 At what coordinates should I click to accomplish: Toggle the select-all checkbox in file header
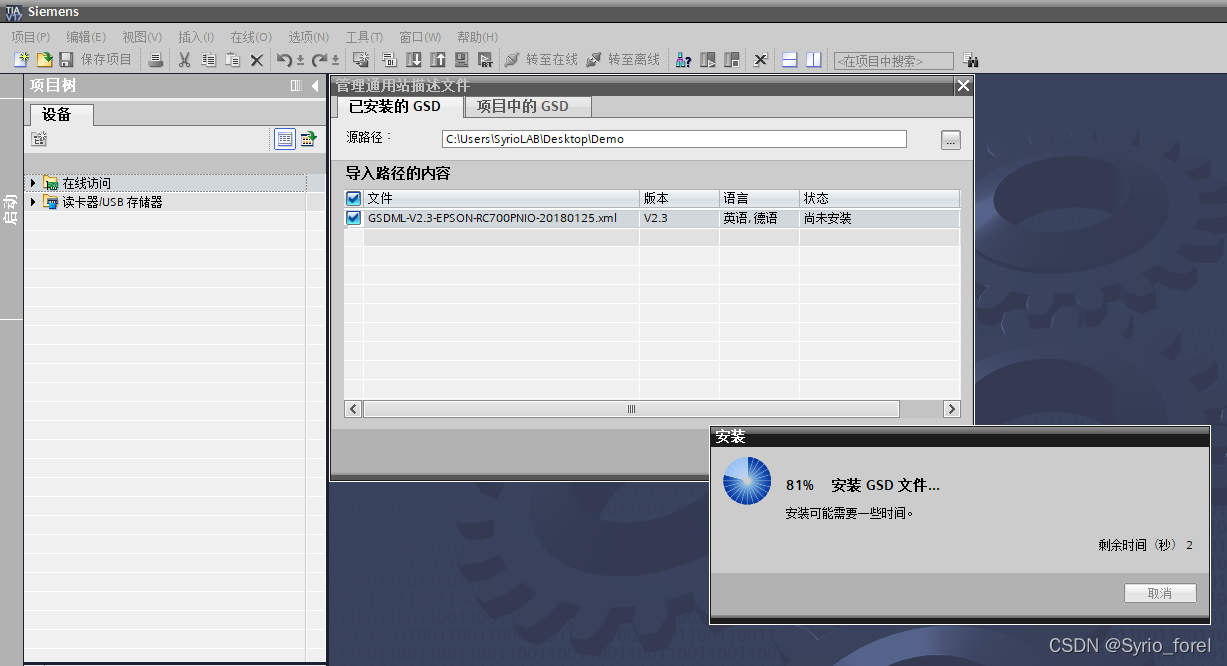[353, 198]
